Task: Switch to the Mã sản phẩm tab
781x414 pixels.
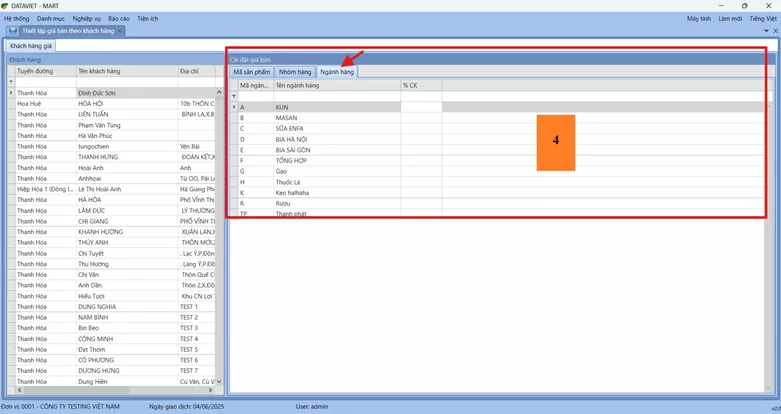Action: click(252, 72)
